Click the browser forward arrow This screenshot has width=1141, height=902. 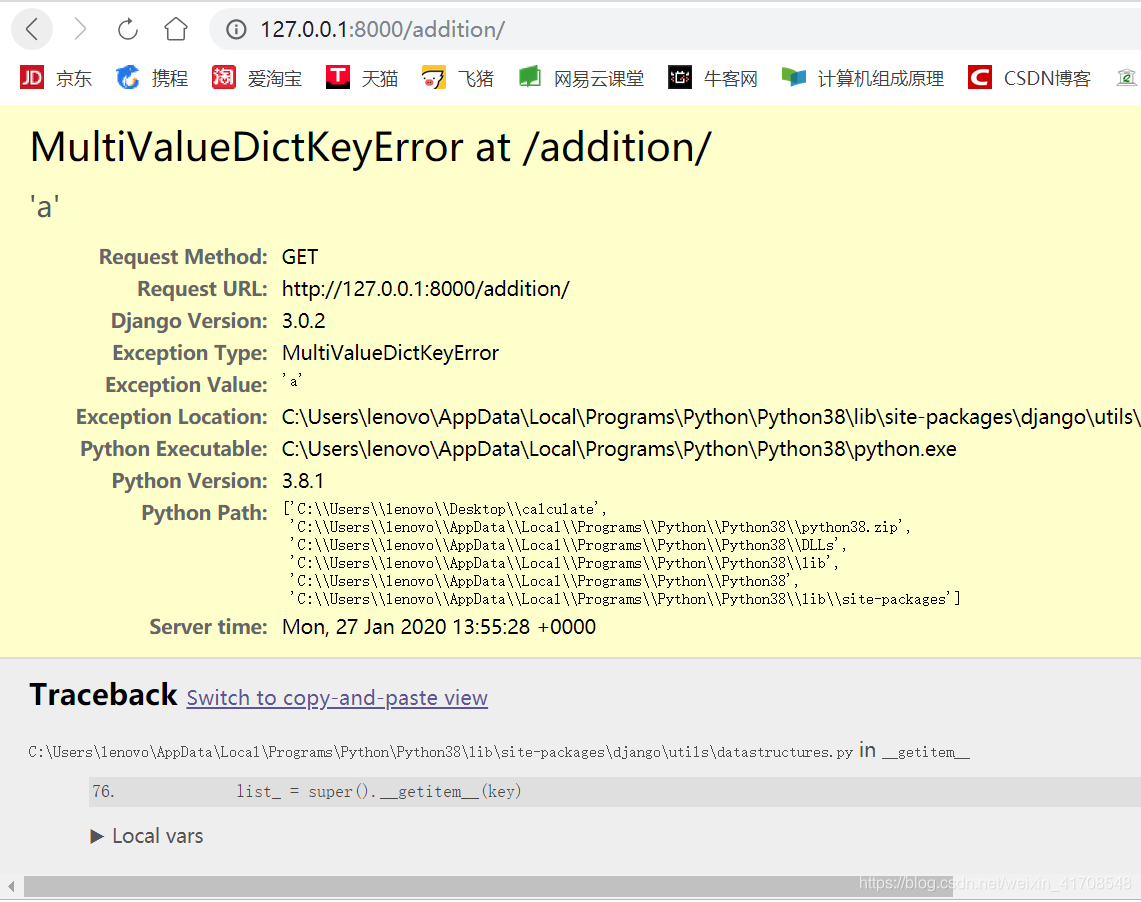pos(80,29)
